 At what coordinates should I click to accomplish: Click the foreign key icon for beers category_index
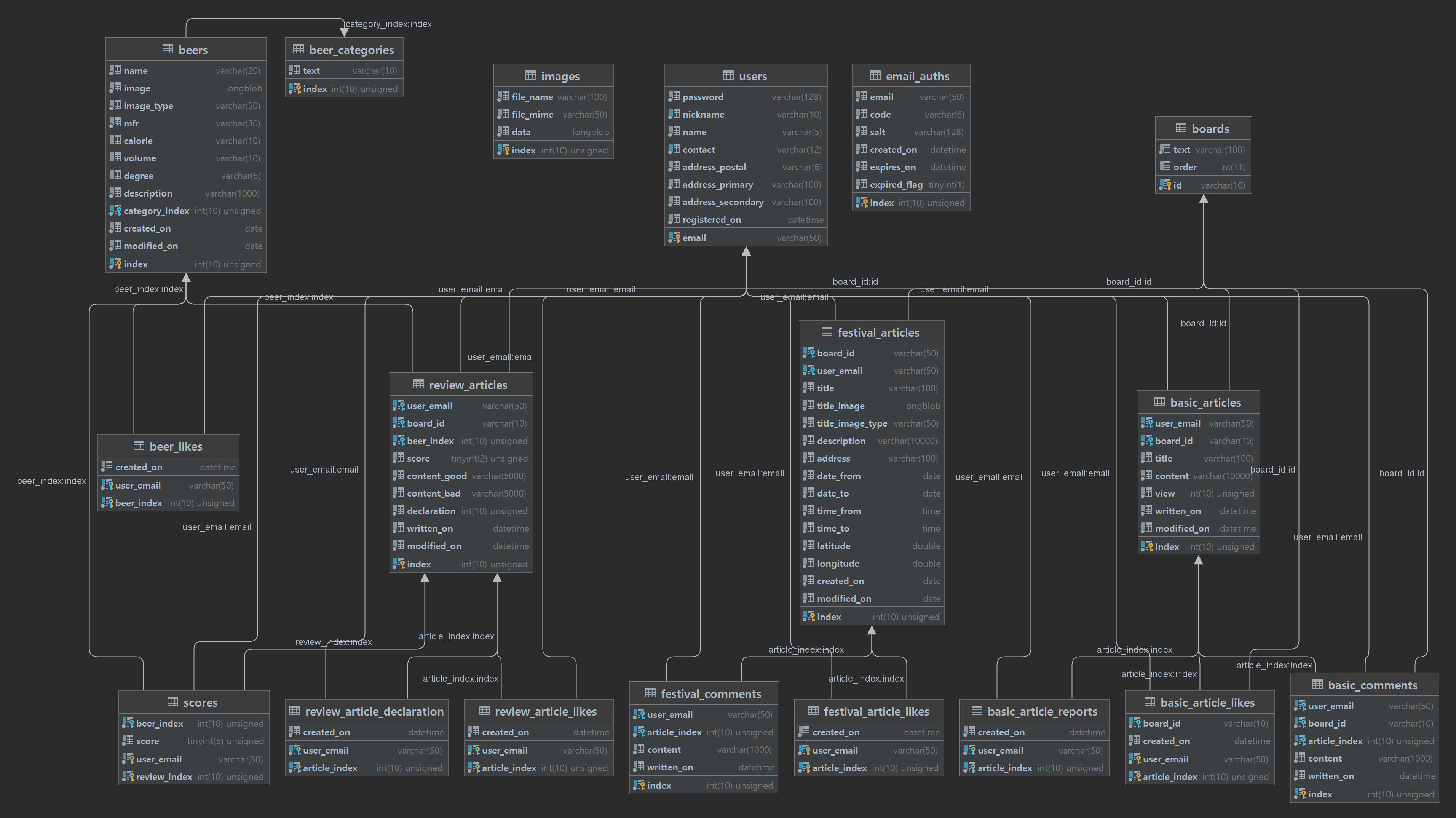coord(115,210)
